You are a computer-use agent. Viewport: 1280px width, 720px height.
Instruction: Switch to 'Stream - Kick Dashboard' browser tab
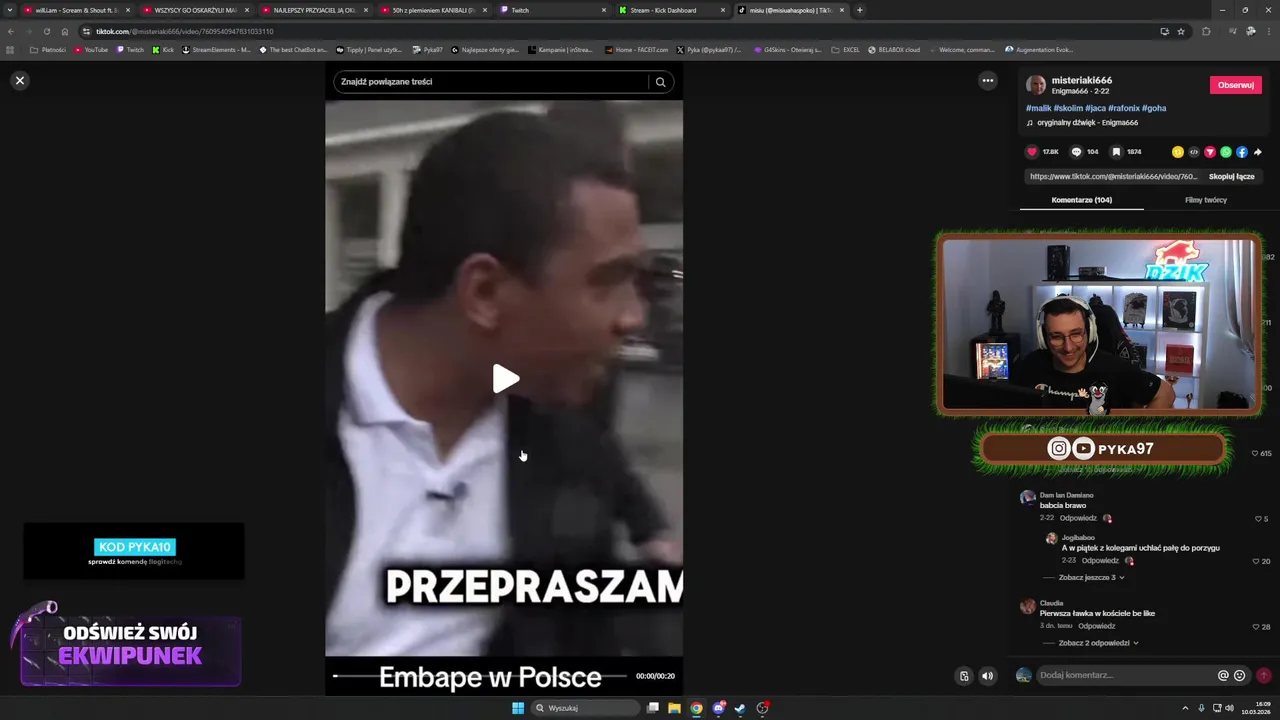point(672,10)
